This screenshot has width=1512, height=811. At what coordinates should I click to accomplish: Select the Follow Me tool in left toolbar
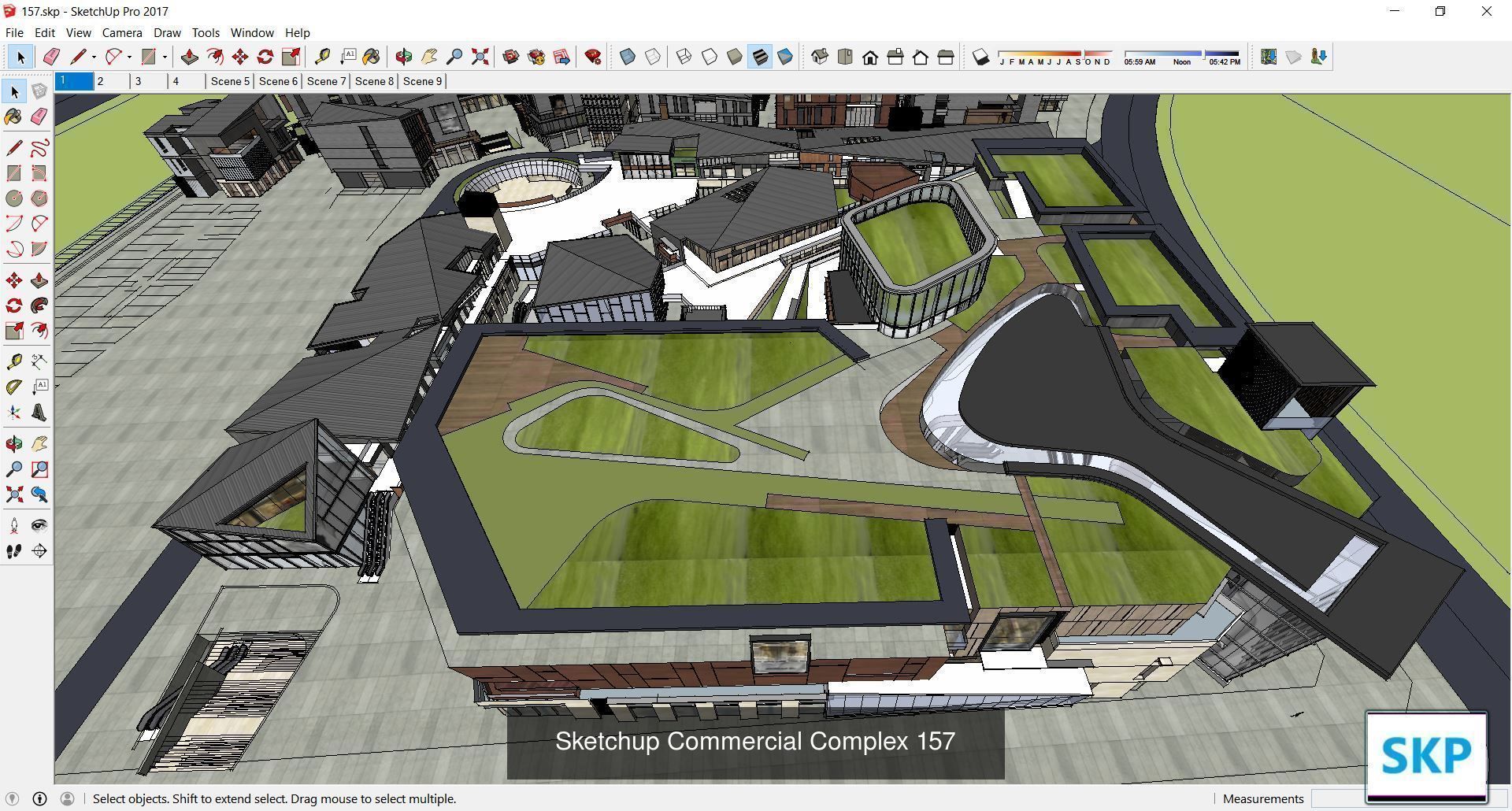[39, 306]
